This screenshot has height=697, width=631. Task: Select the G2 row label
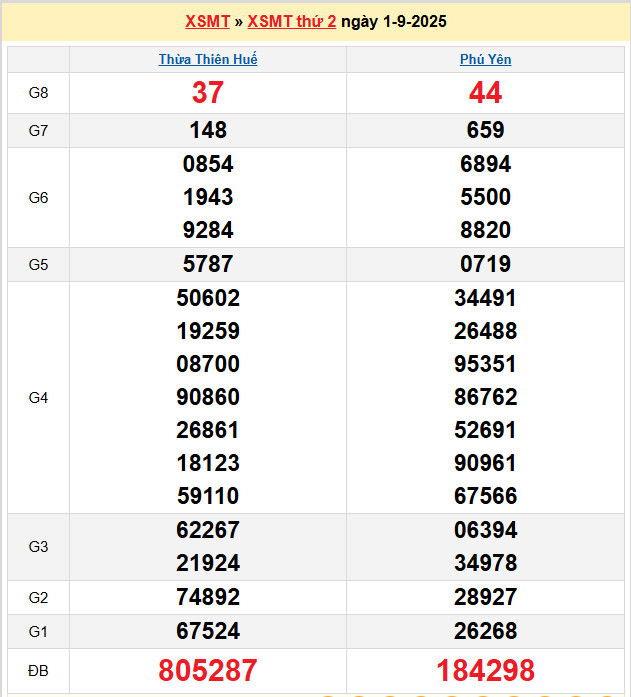coord(38,597)
